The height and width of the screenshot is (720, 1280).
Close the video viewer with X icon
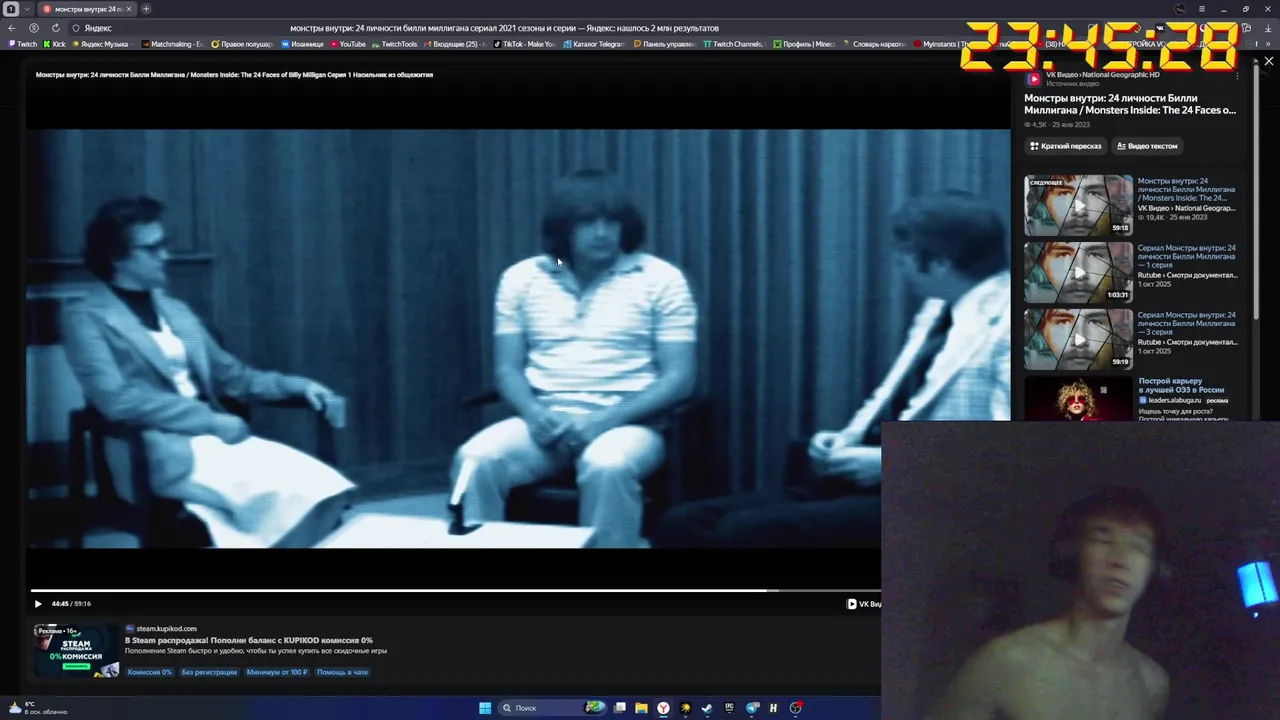(x=1268, y=62)
